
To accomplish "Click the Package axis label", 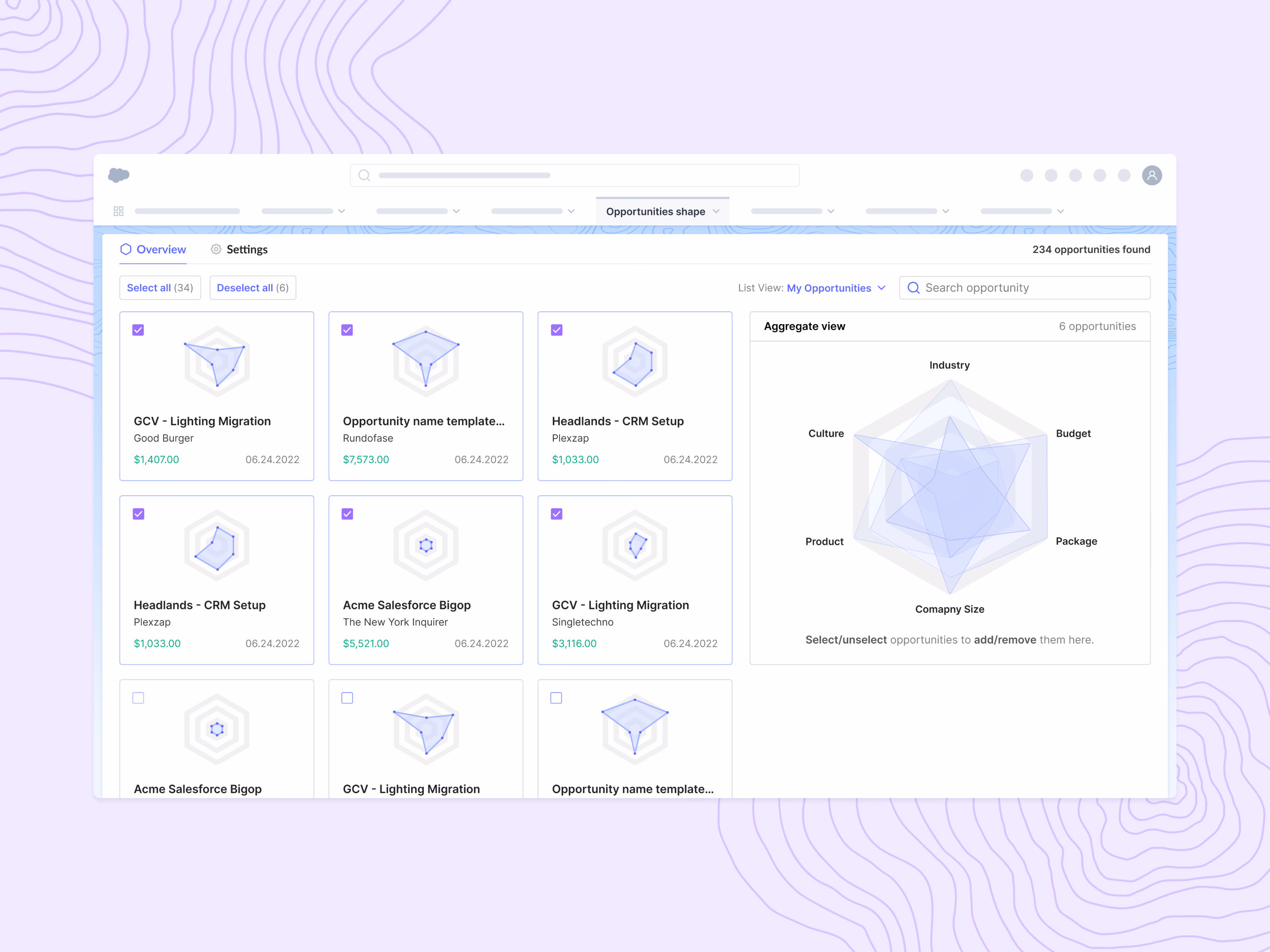I will coord(1076,541).
